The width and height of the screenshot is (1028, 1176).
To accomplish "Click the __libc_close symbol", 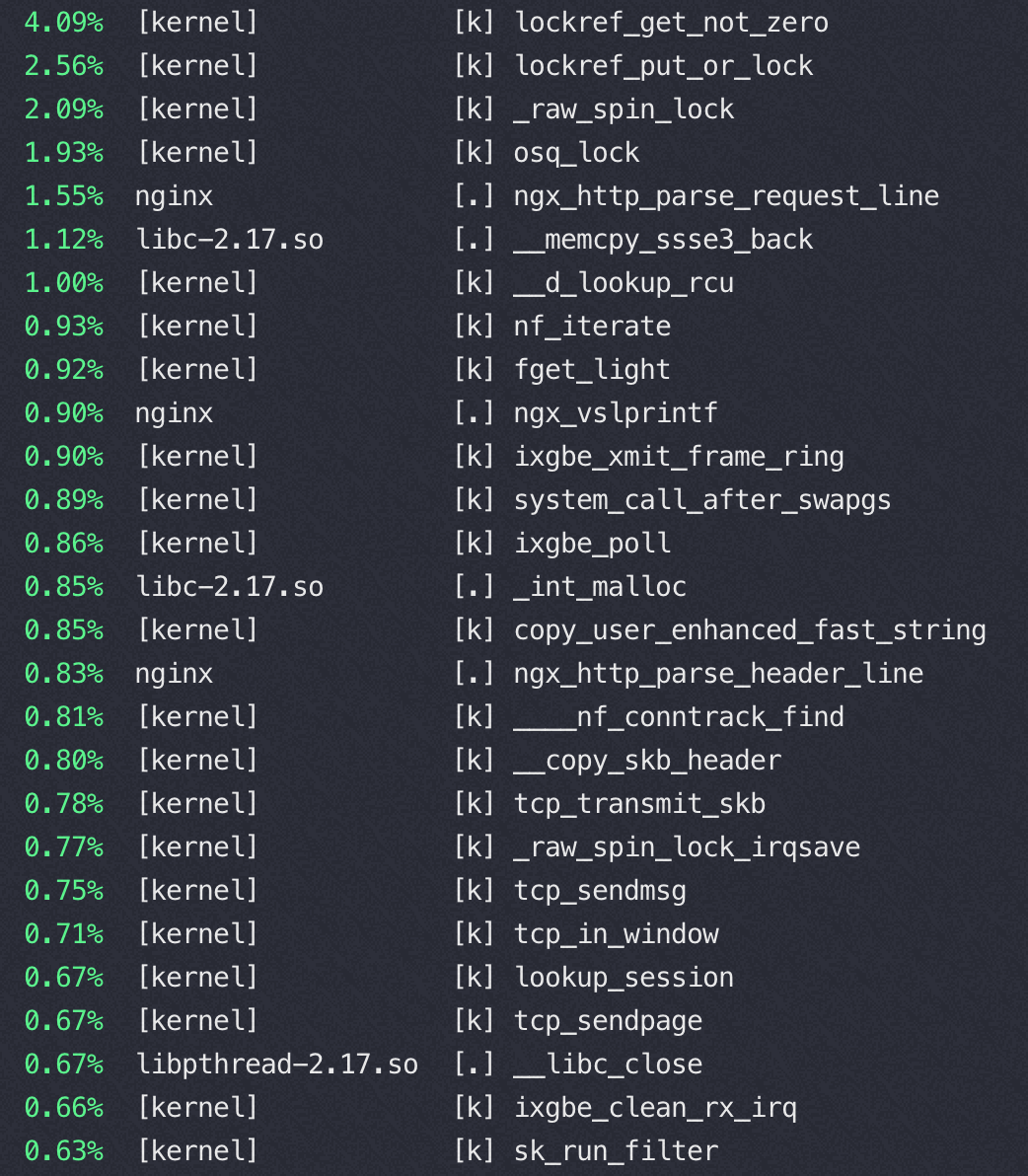I will [608, 1065].
